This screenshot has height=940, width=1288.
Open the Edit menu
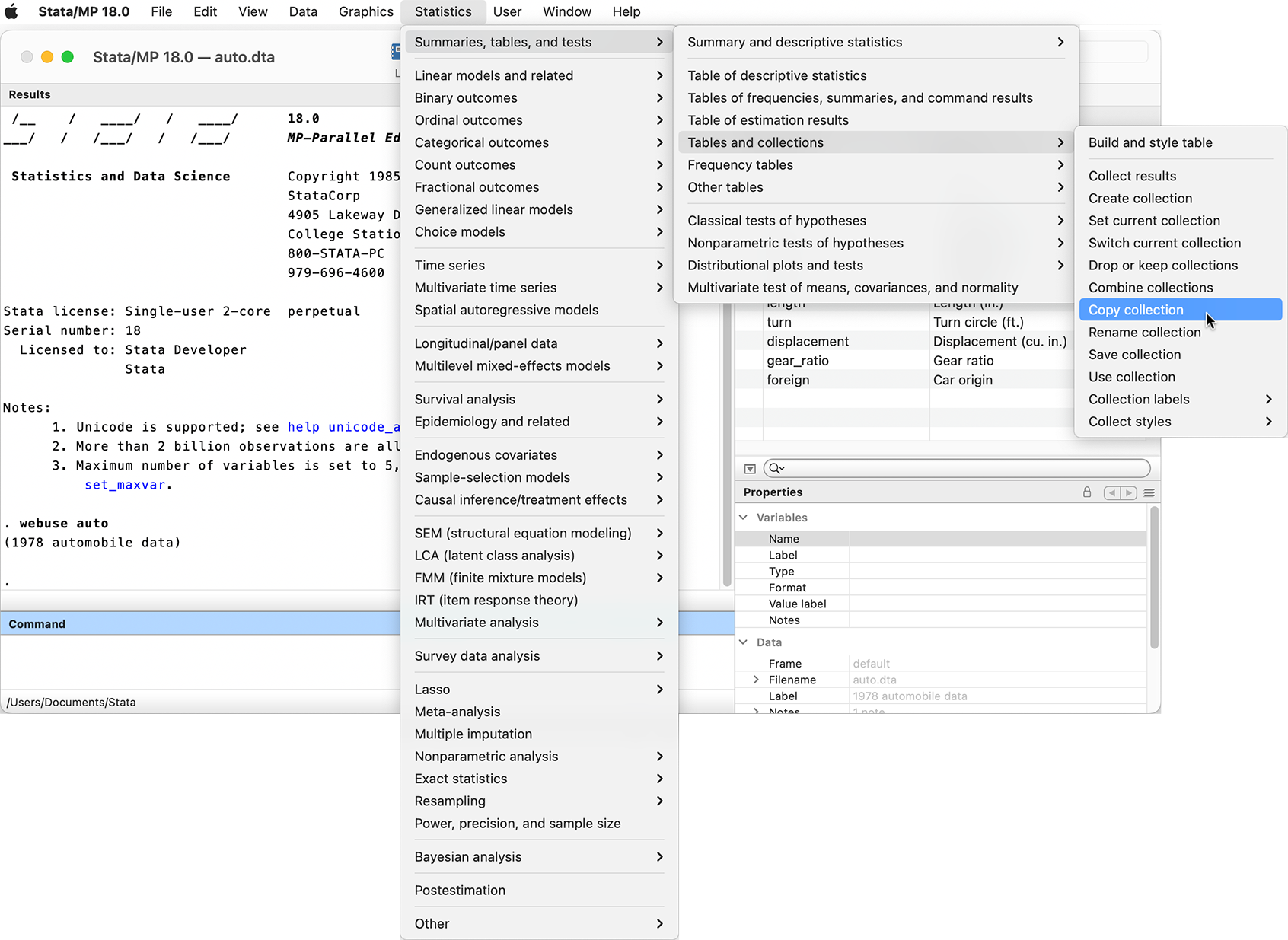coord(205,11)
